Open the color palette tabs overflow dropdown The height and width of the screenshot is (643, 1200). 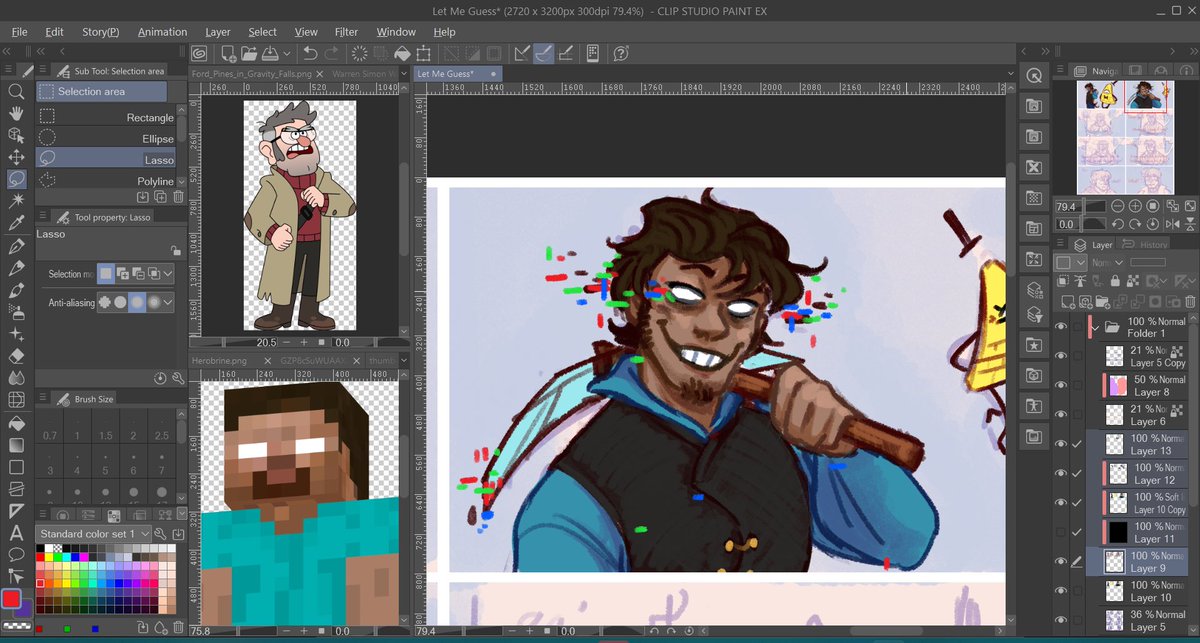180,514
